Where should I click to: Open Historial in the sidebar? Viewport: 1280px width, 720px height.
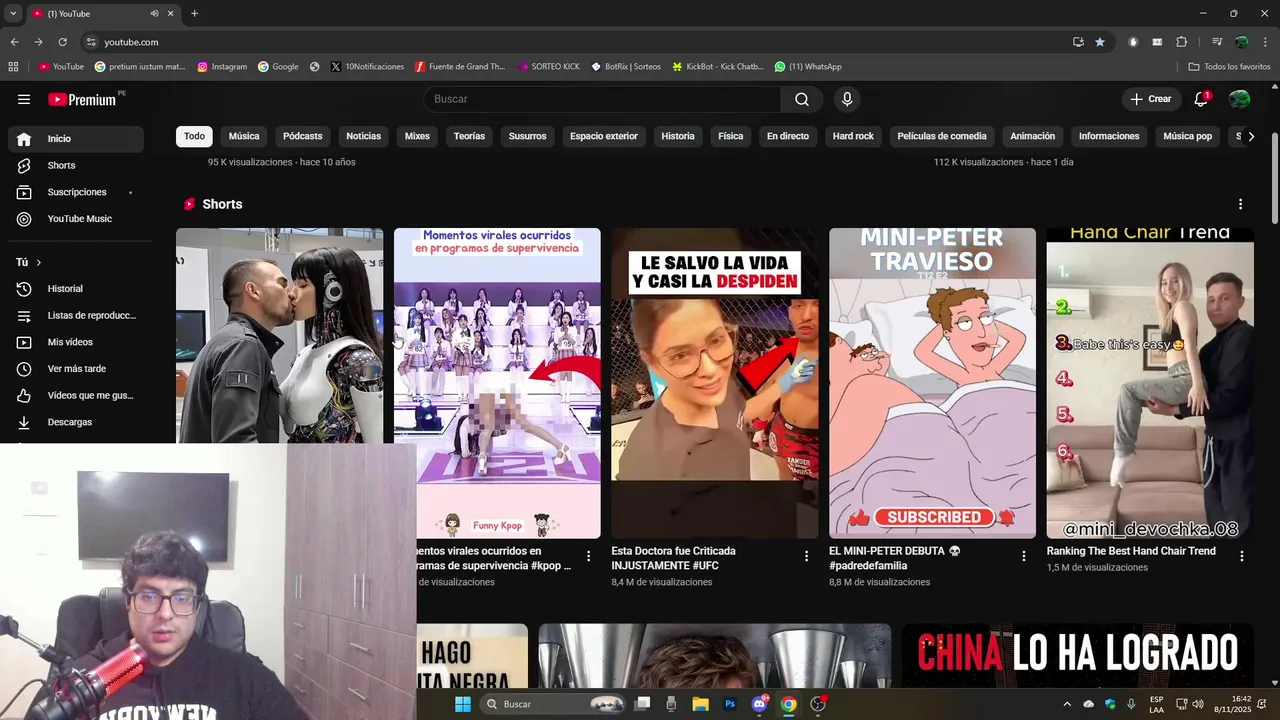click(x=76, y=289)
